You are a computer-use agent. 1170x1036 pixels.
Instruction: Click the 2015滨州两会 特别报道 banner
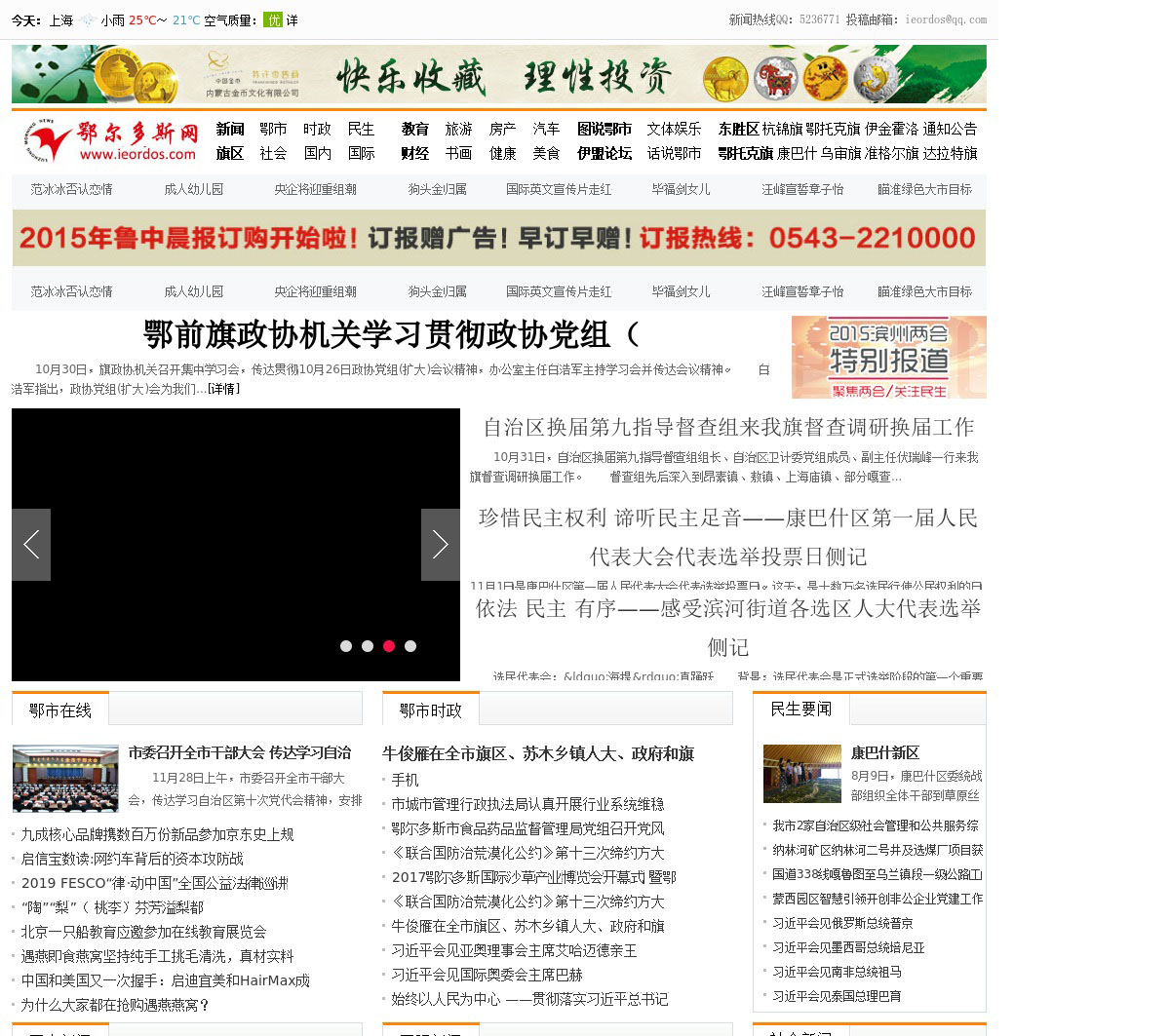[x=889, y=357]
